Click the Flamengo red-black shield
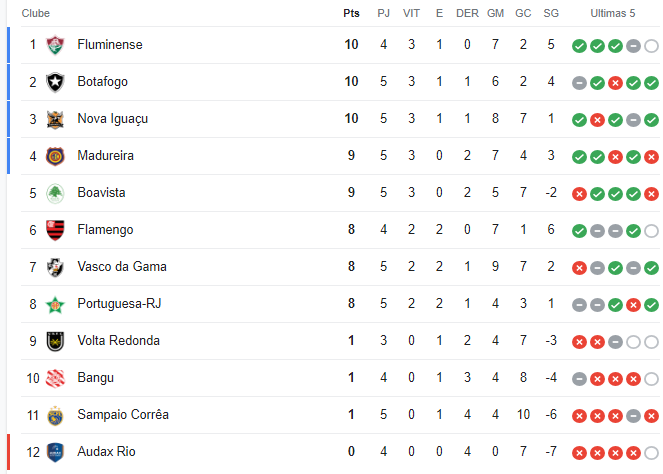Image resolution: width=663 pixels, height=474 pixels. (x=55, y=230)
